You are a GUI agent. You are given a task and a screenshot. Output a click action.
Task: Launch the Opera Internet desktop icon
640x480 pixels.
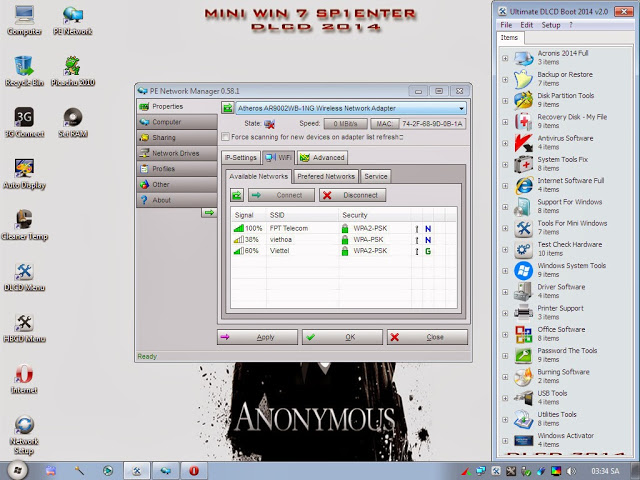(24, 379)
